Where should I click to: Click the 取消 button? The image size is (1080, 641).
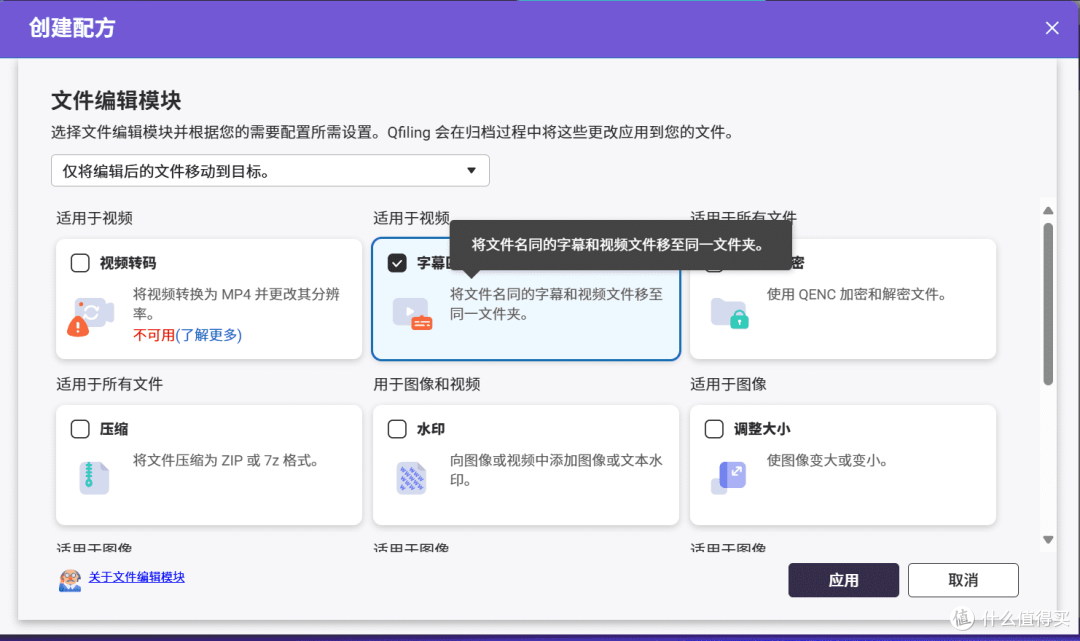pyautogui.click(x=963, y=580)
